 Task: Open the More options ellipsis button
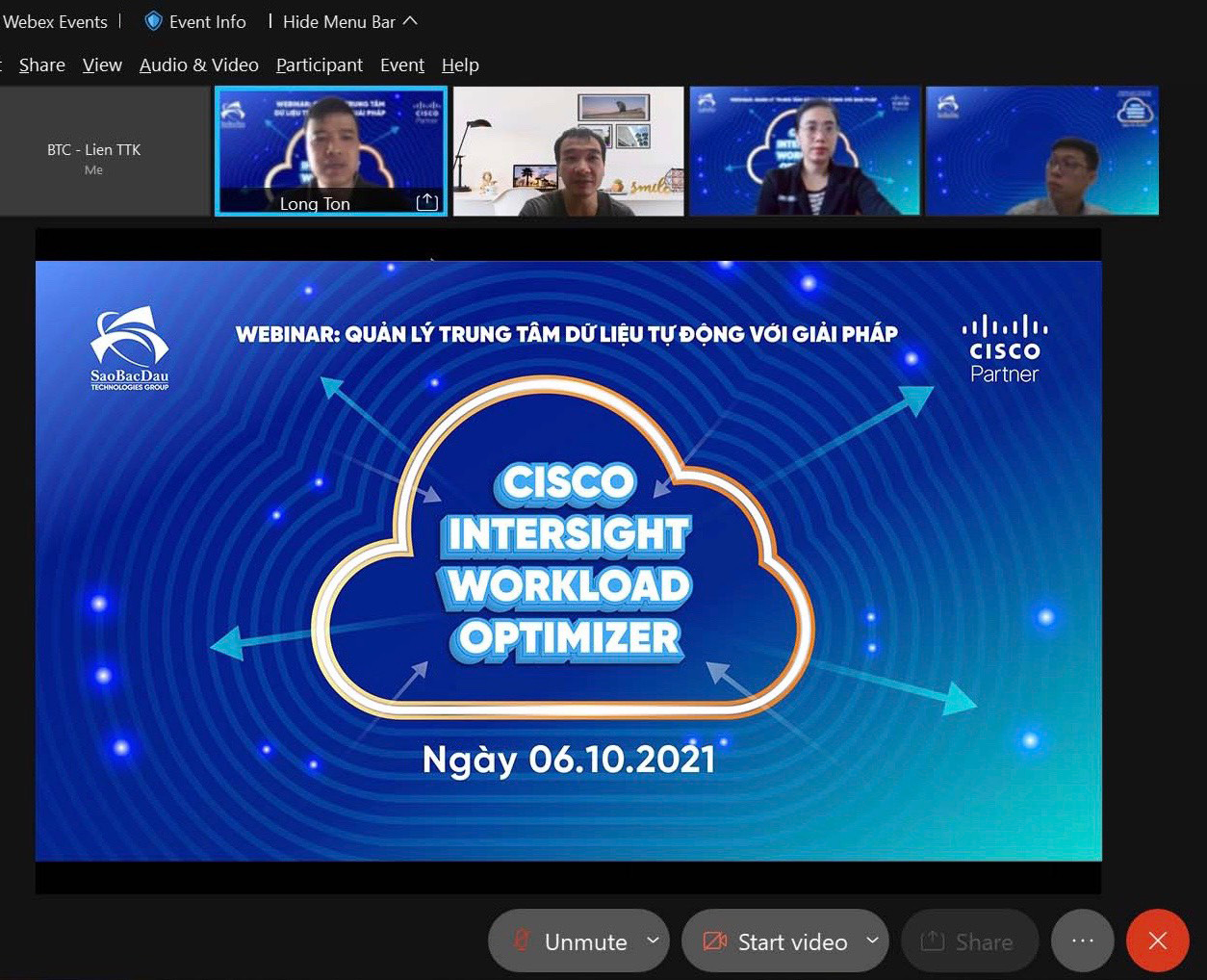pos(1083,941)
